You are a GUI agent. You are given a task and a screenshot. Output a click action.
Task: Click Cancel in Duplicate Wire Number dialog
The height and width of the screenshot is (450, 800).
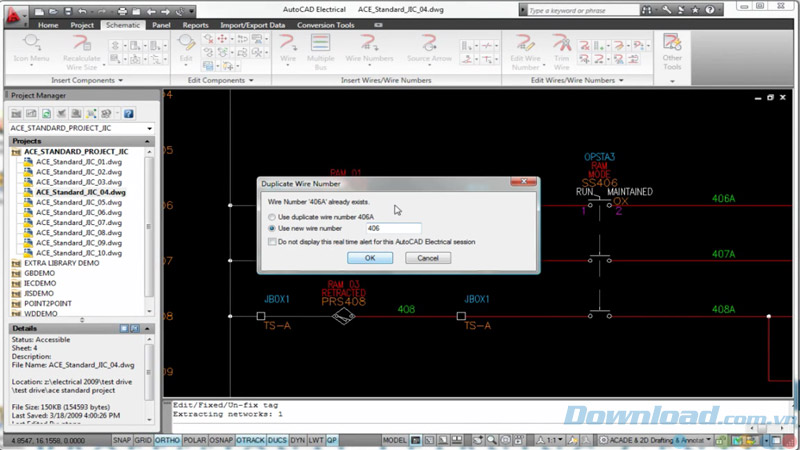pyautogui.click(x=427, y=258)
